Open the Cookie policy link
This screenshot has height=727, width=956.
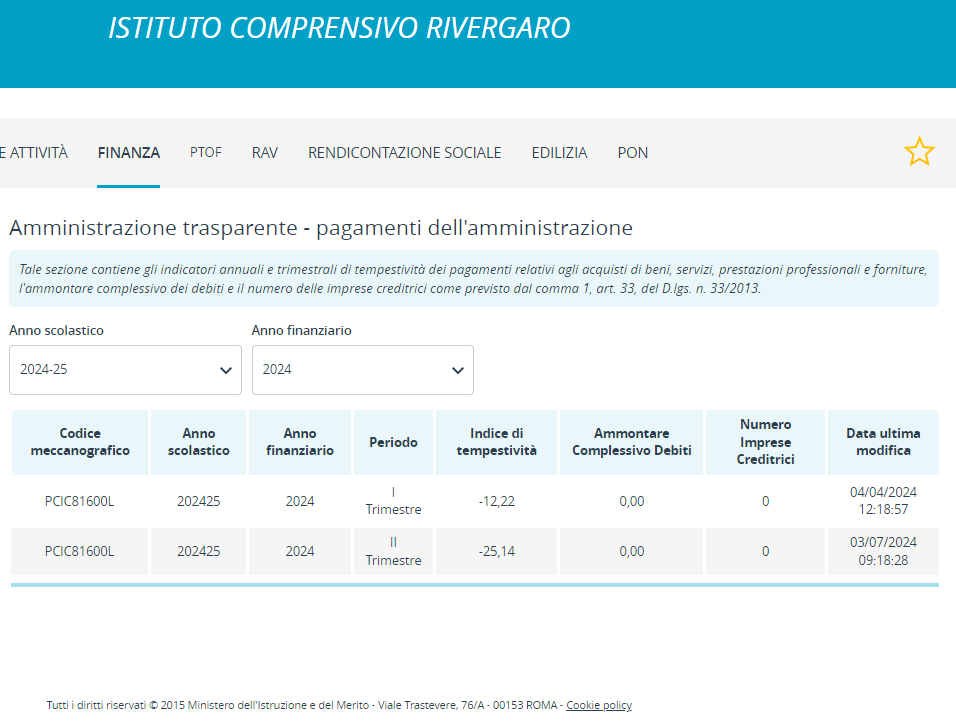click(598, 705)
